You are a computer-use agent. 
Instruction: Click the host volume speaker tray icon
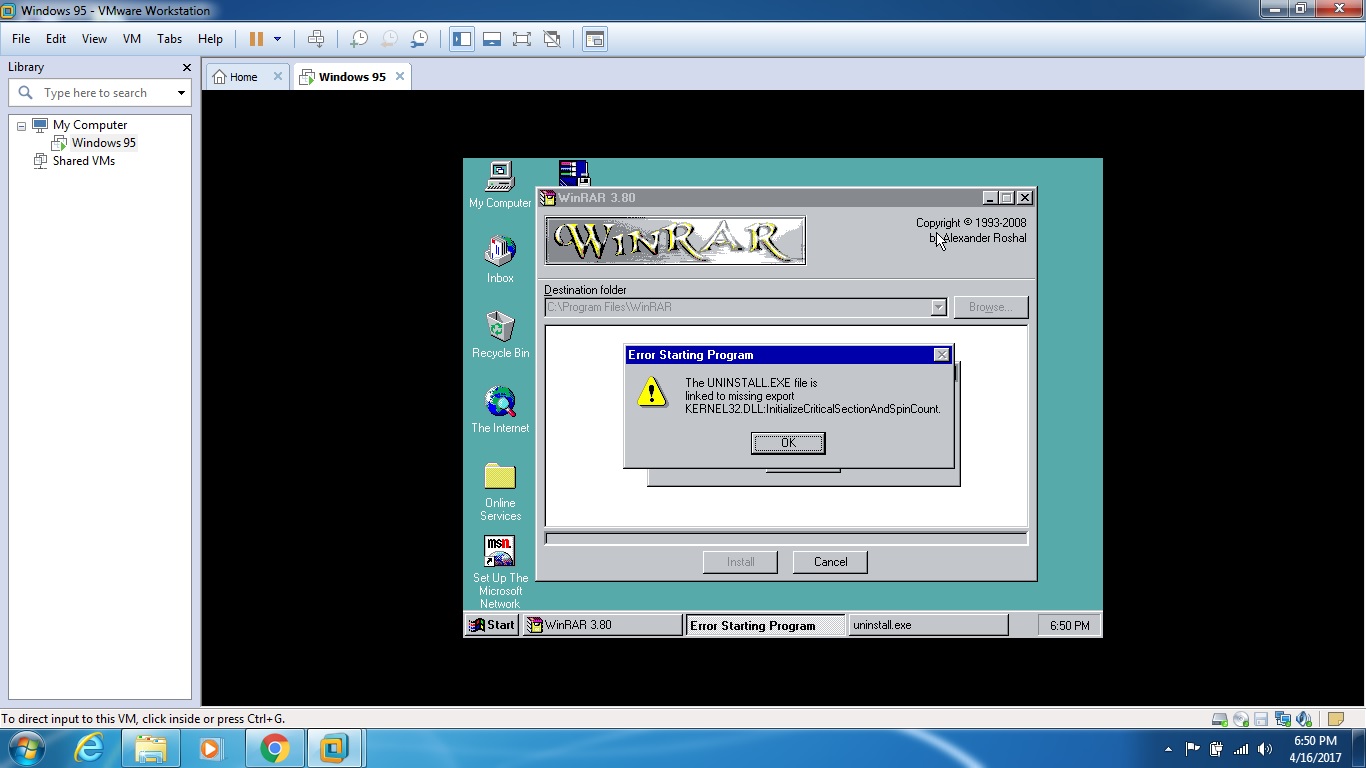[1265, 749]
